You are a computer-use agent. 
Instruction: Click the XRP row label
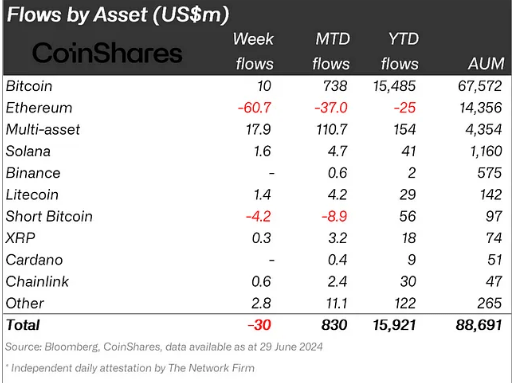coord(20,238)
